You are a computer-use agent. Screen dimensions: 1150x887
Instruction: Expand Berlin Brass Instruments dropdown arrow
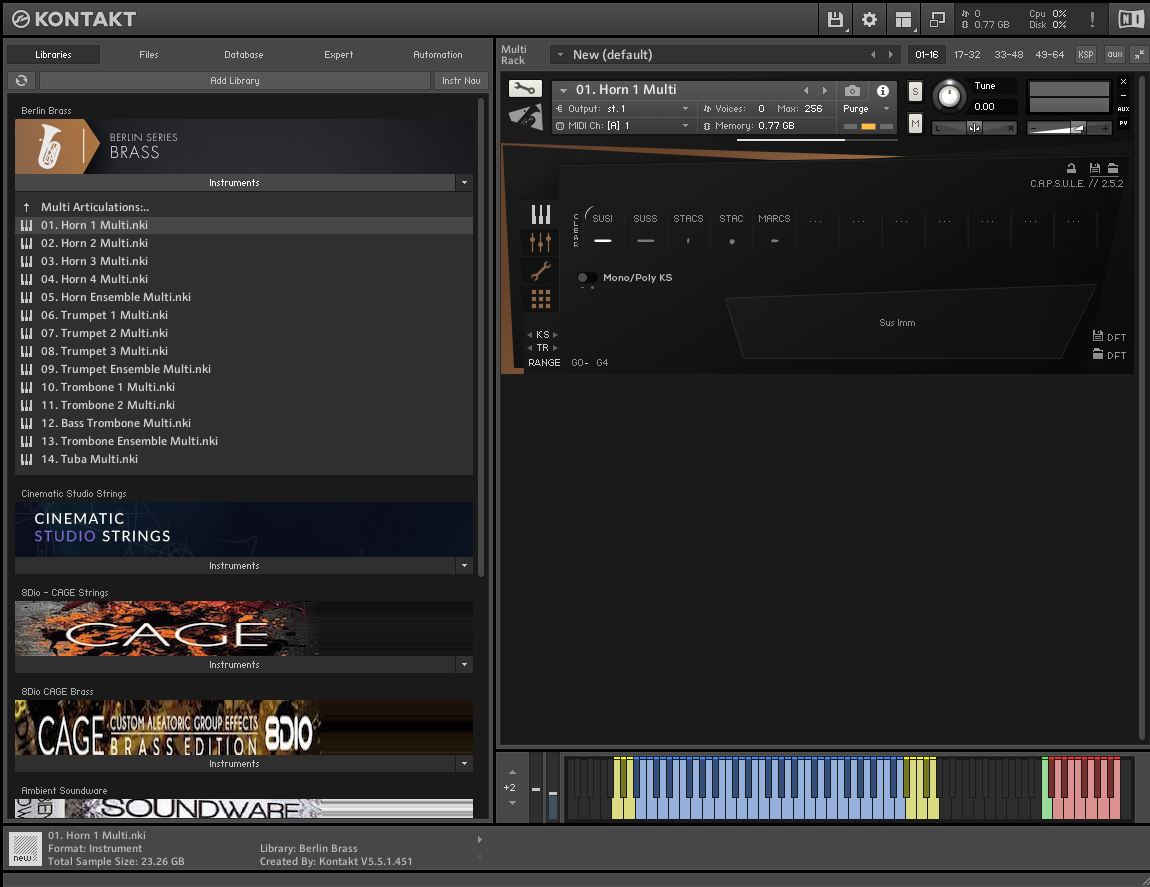tap(464, 183)
